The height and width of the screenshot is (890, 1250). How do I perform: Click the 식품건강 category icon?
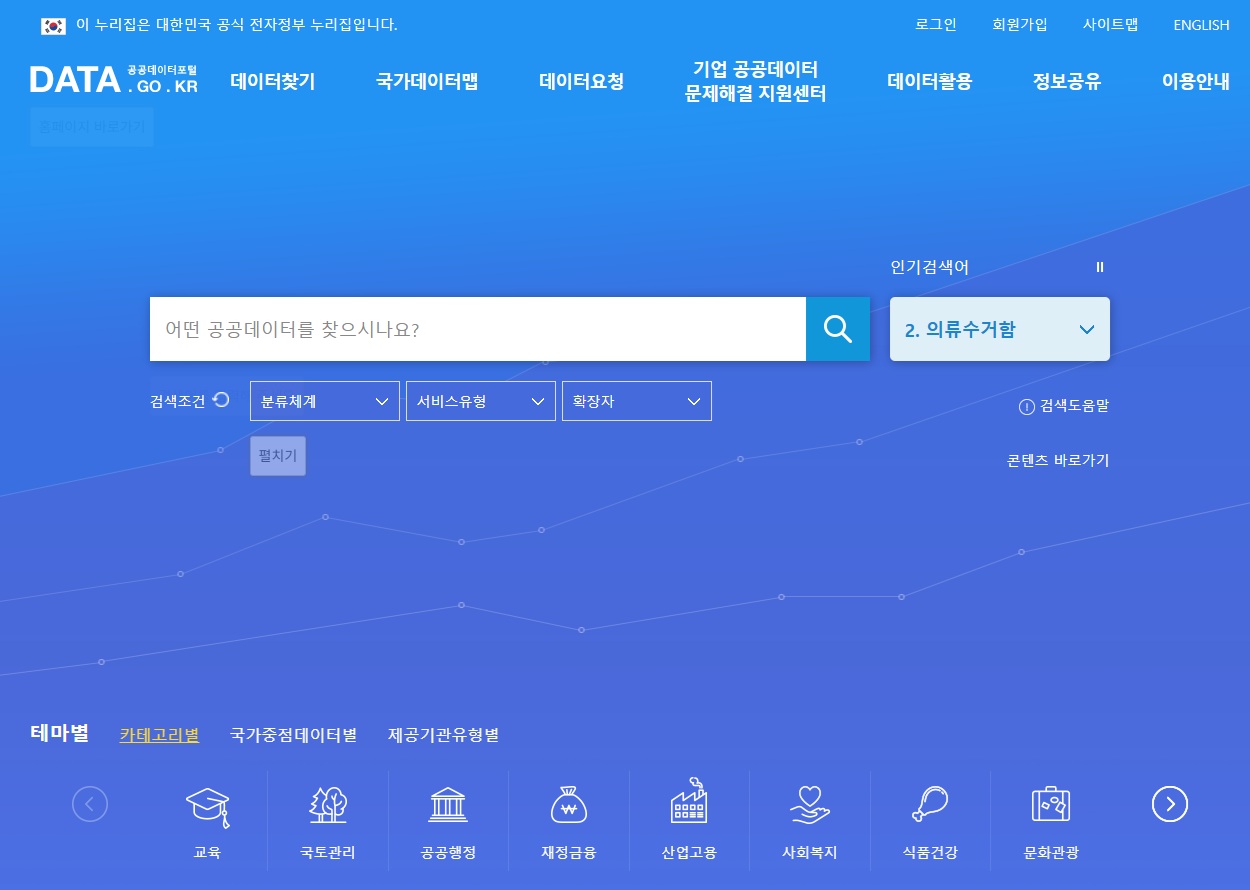929,820
